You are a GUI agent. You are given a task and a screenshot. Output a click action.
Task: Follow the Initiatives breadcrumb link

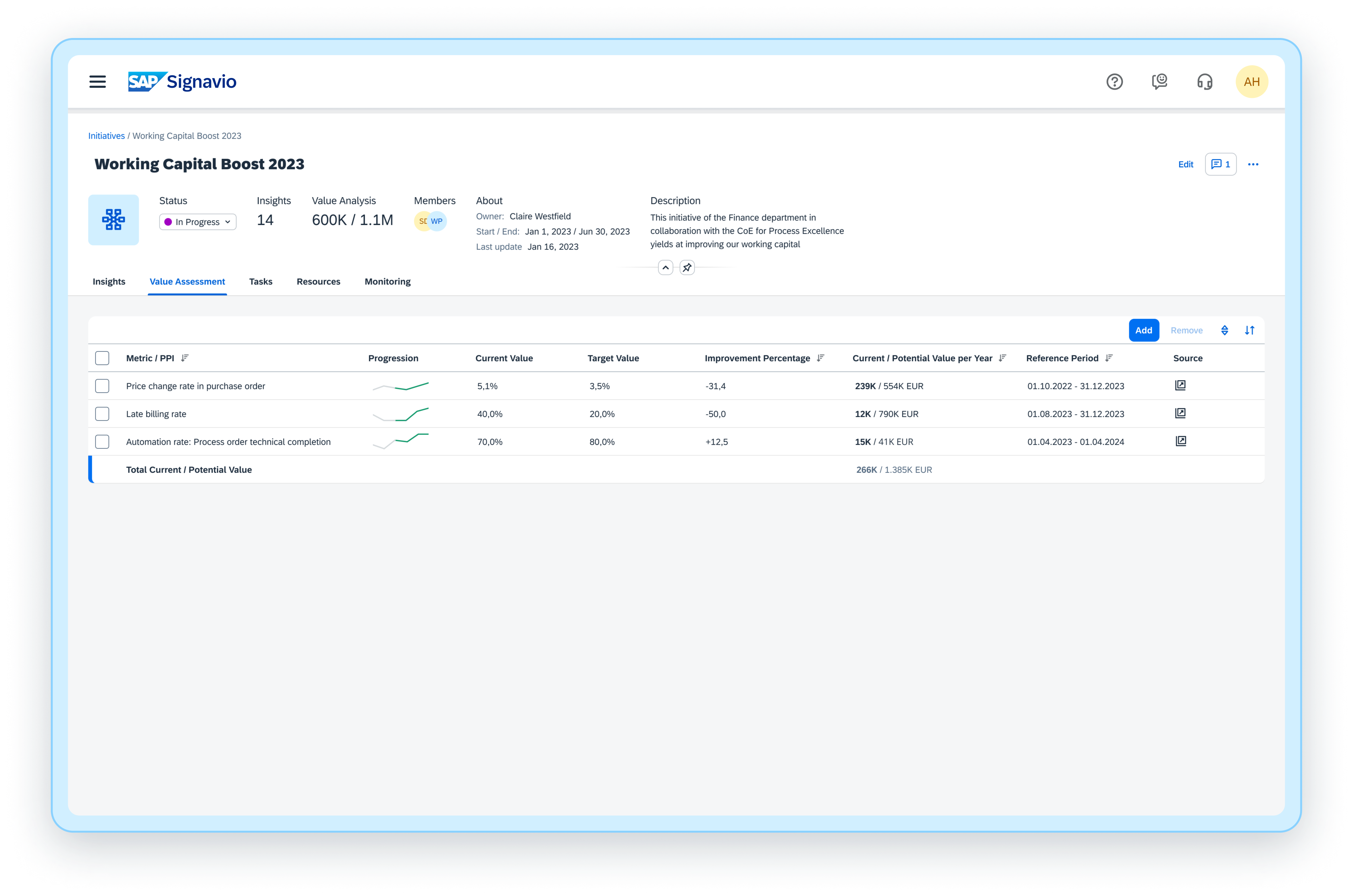coord(106,136)
